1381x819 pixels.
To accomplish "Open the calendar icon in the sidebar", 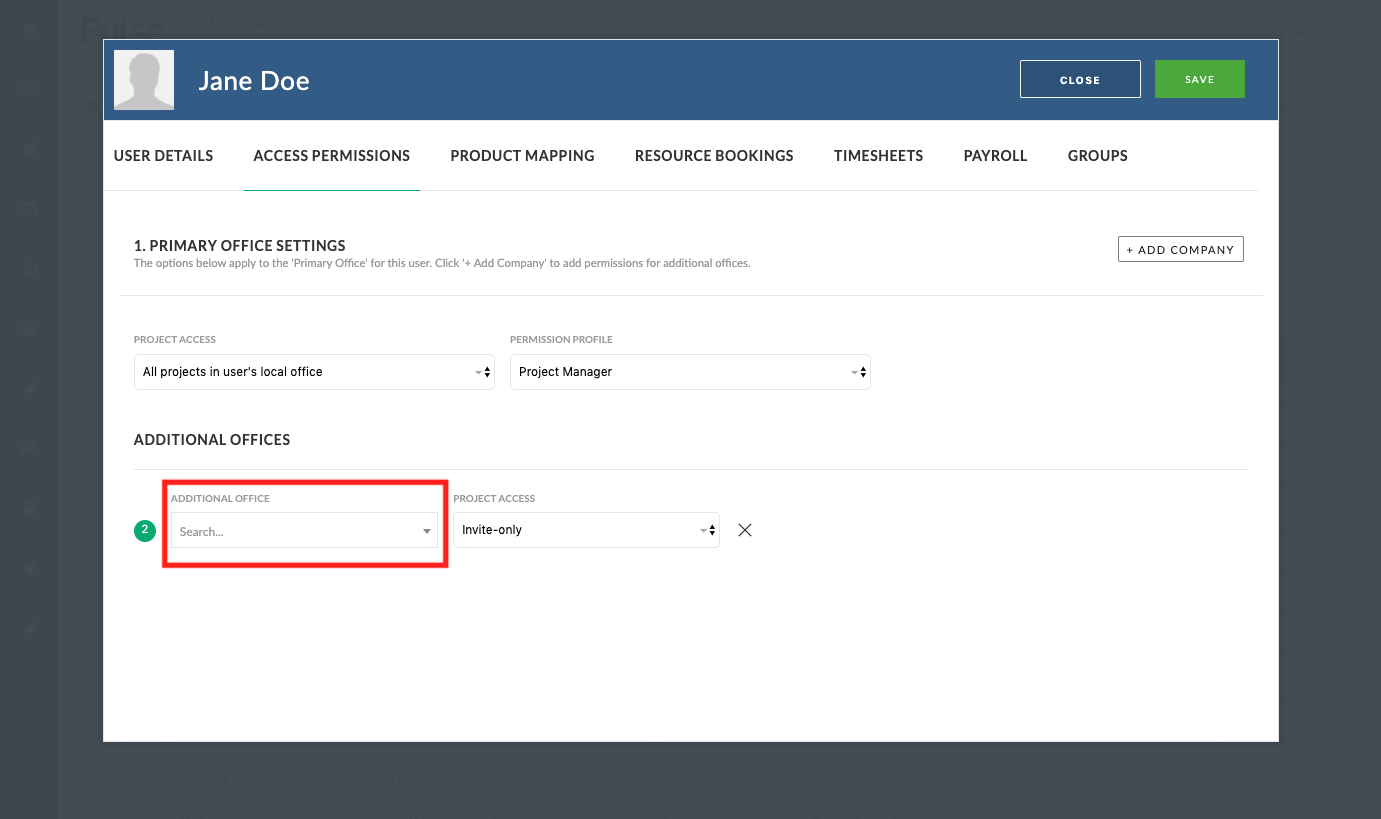I will (30, 208).
